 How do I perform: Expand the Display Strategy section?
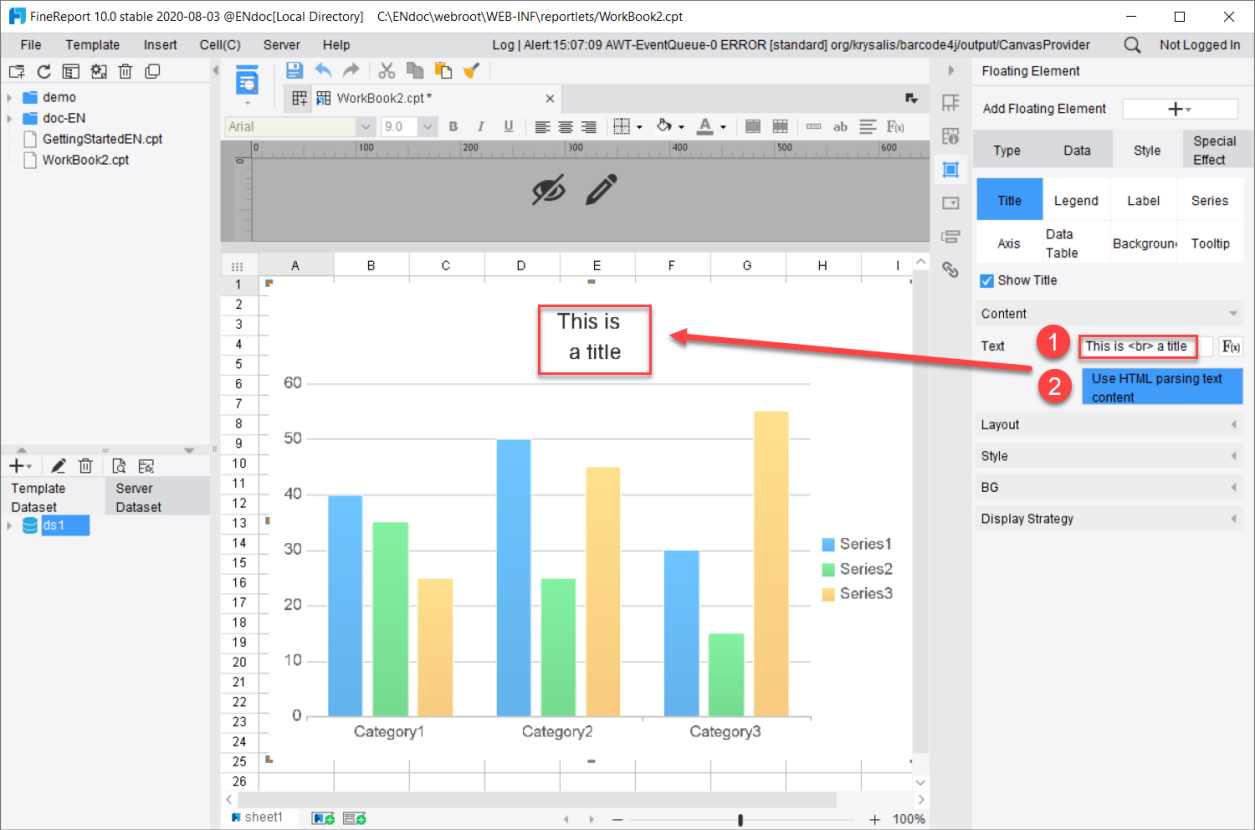click(x=1109, y=519)
